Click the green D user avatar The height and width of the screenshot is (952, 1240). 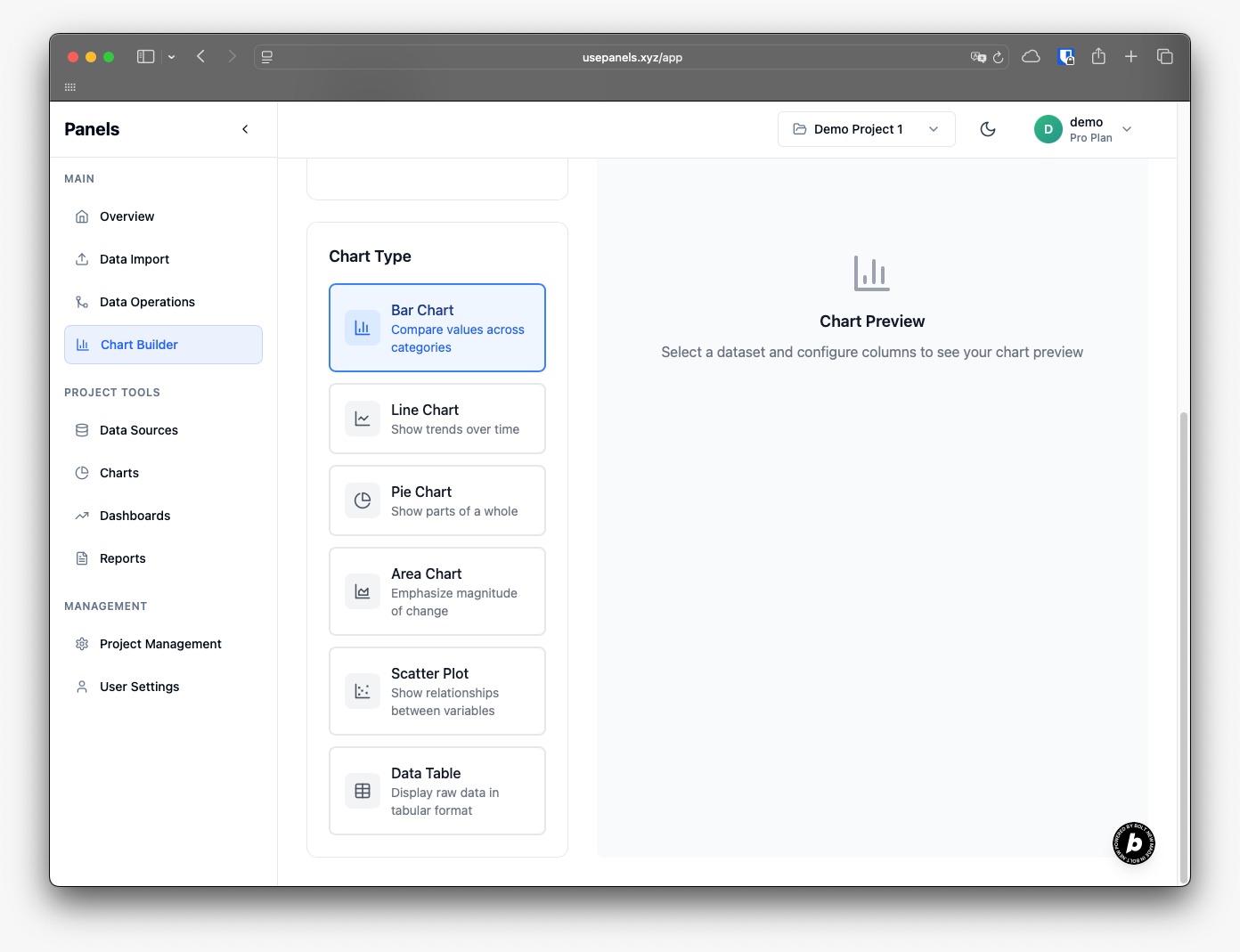coord(1048,129)
